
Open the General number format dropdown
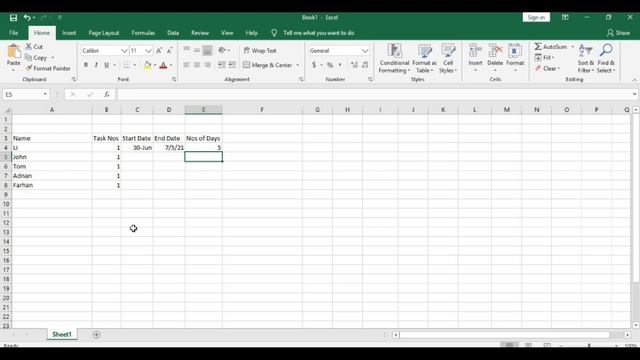pyautogui.click(x=365, y=51)
